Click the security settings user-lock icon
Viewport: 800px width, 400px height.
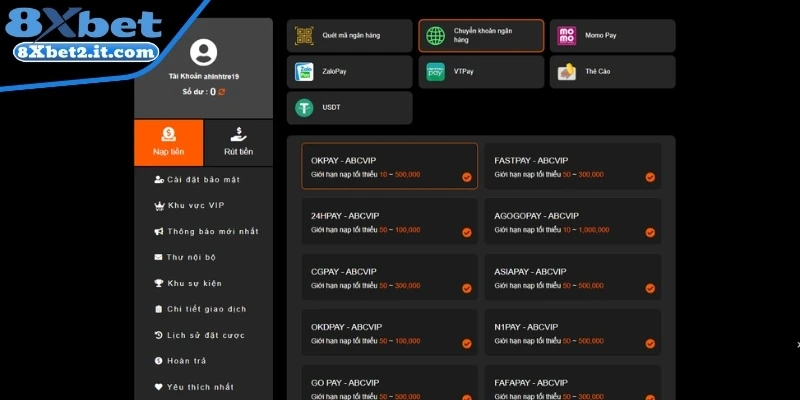point(159,180)
